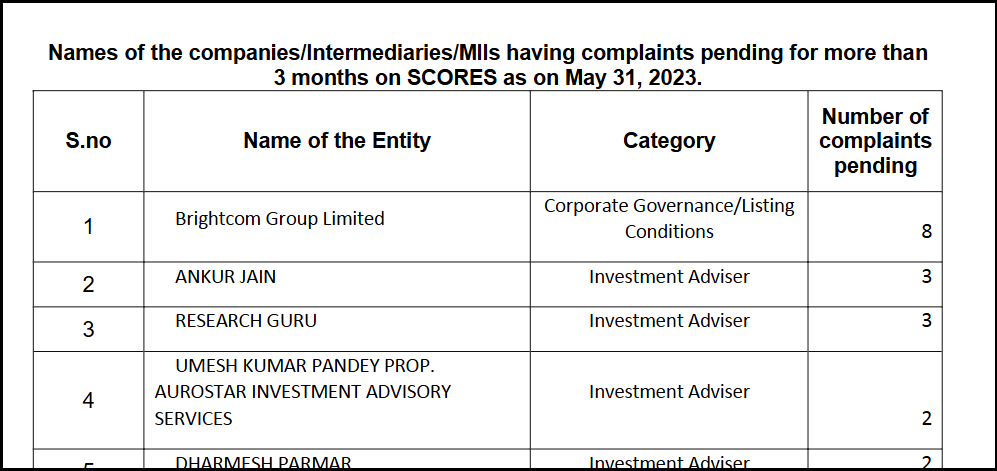997x471 pixels.
Task: Select the S.no column header
Action: pyautogui.click(x=88, y=141)
